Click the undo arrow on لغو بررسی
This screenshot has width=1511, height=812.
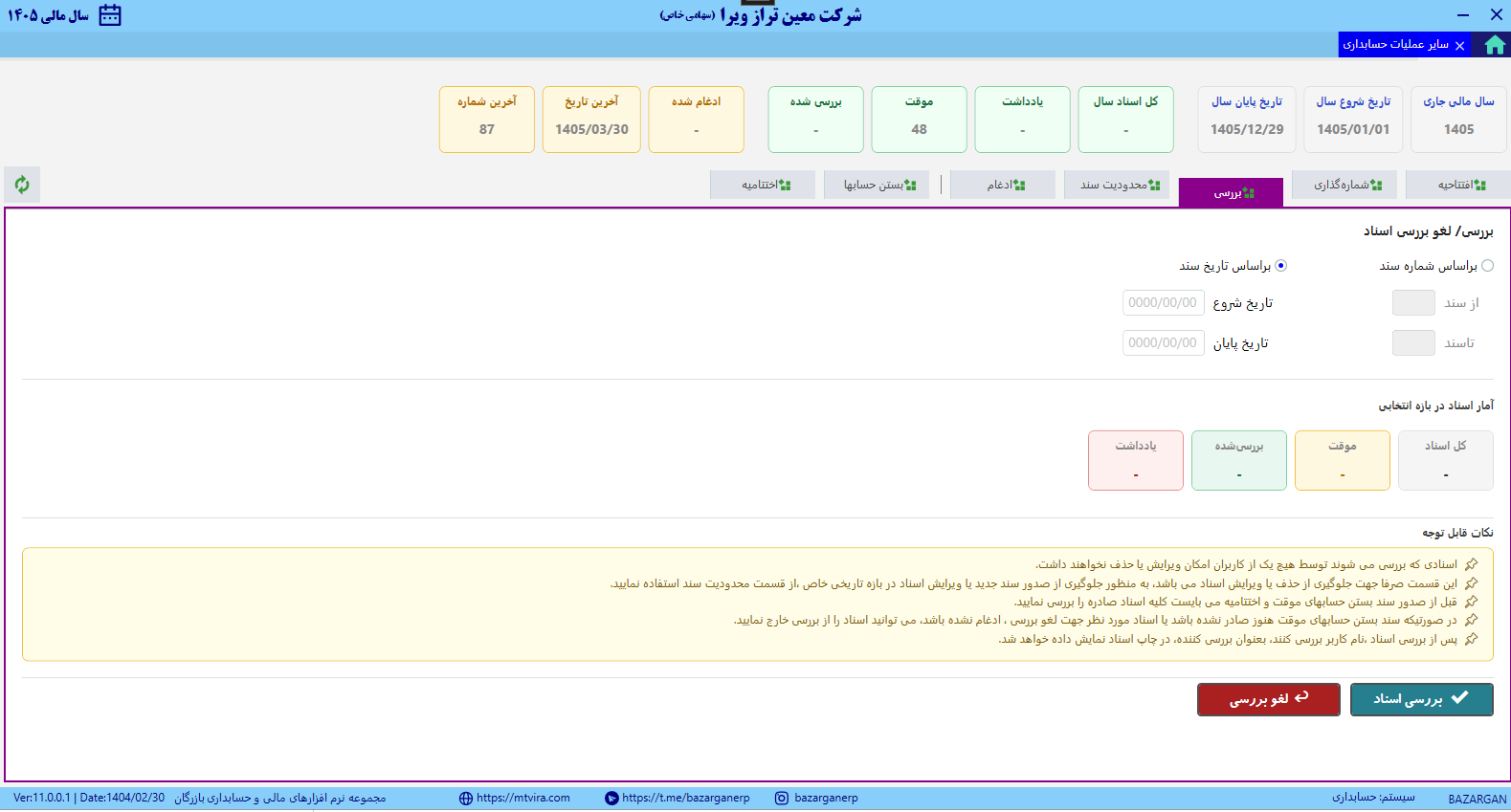click(1301, 698)
